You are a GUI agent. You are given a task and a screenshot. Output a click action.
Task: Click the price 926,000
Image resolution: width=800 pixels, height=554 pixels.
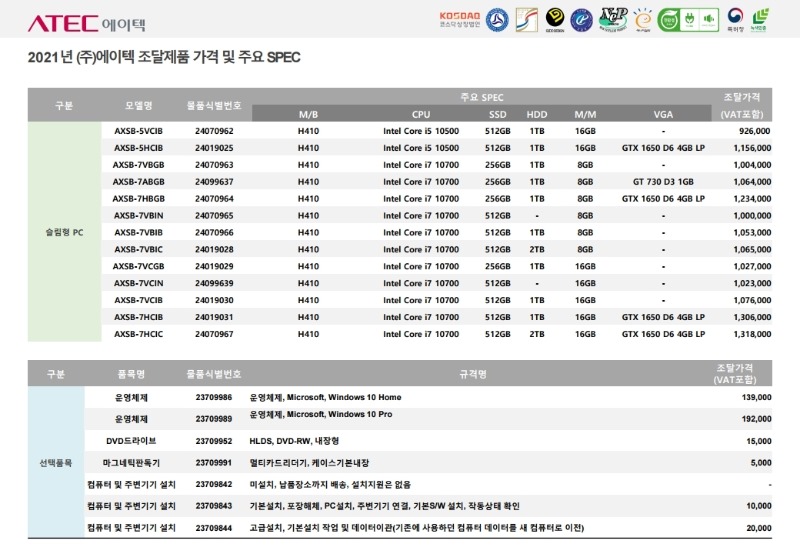(x=754, y=131)
